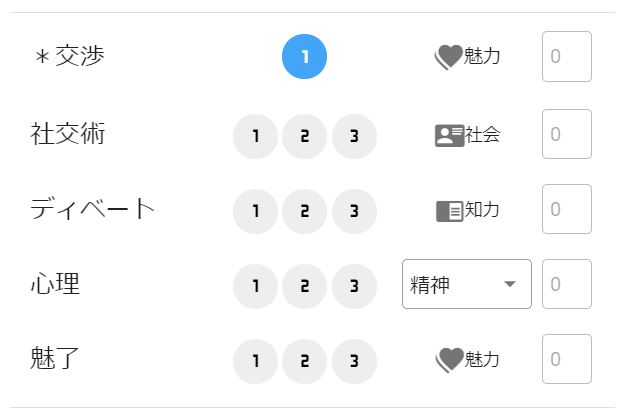Click the 魅了 skill name
This screenshot has height=414, width=623.
(x=54, y=358)
